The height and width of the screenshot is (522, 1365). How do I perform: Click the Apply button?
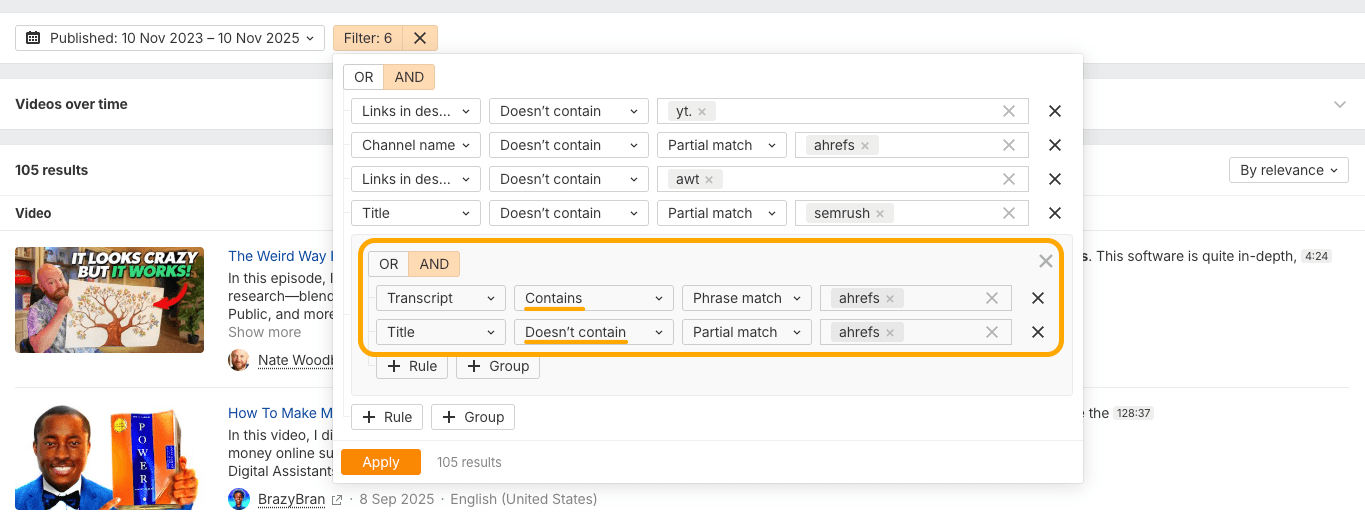click(380, 462)
